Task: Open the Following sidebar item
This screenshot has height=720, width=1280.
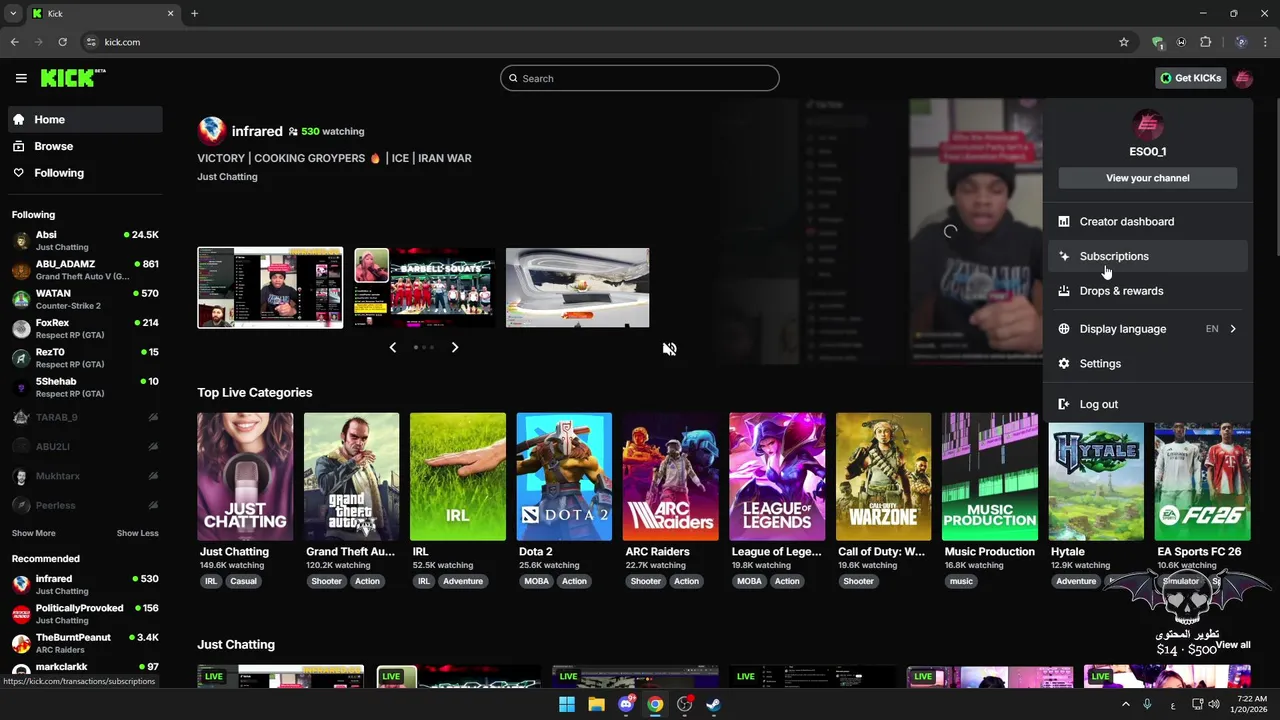Action: pyautogui.click(x=86, y=173)
